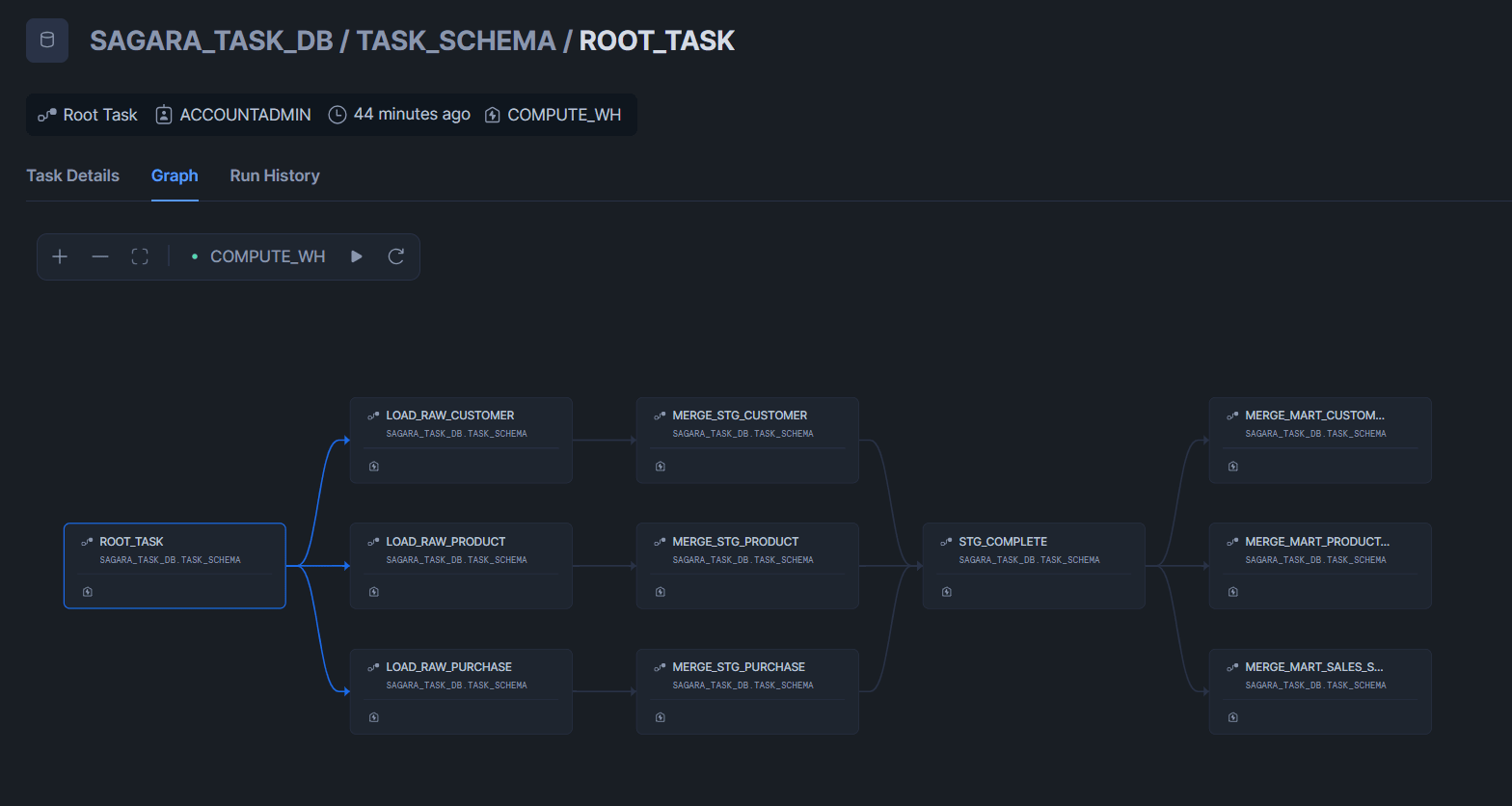This screenshot has height=806, width=1512.
Task: Select the ROOT_TASK node
Action: (175, 566)
